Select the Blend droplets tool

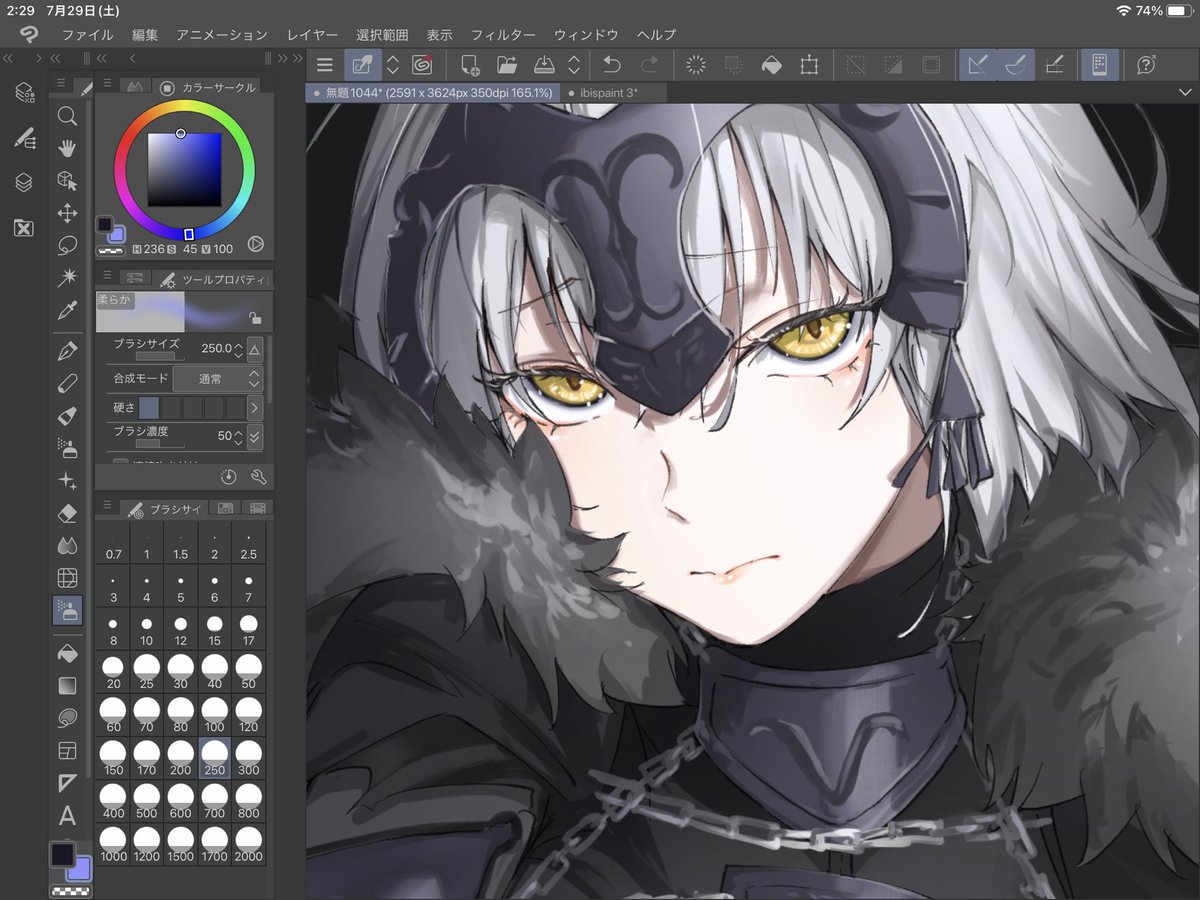point(67,545)
